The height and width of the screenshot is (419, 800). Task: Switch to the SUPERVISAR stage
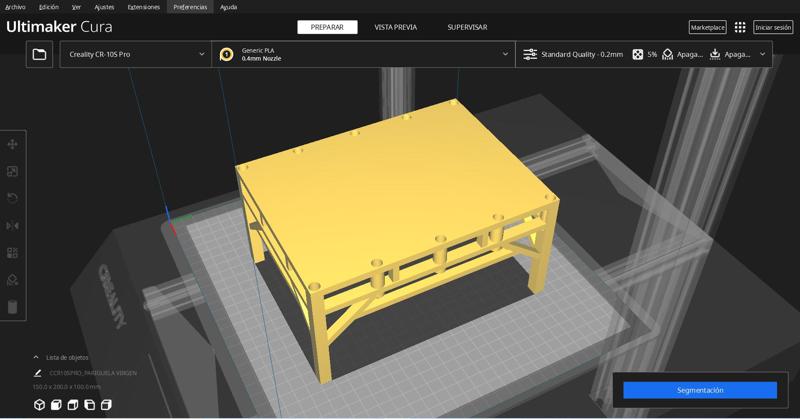(x=467, y=27)
